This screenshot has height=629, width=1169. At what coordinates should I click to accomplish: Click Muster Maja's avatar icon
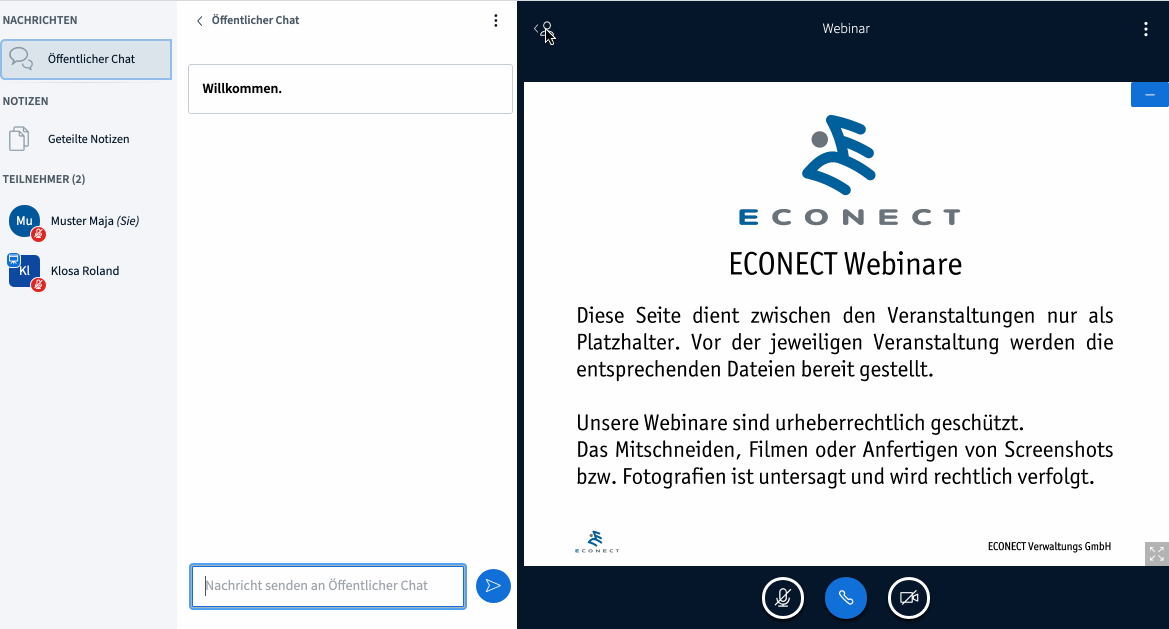click(x=25, y=221)
